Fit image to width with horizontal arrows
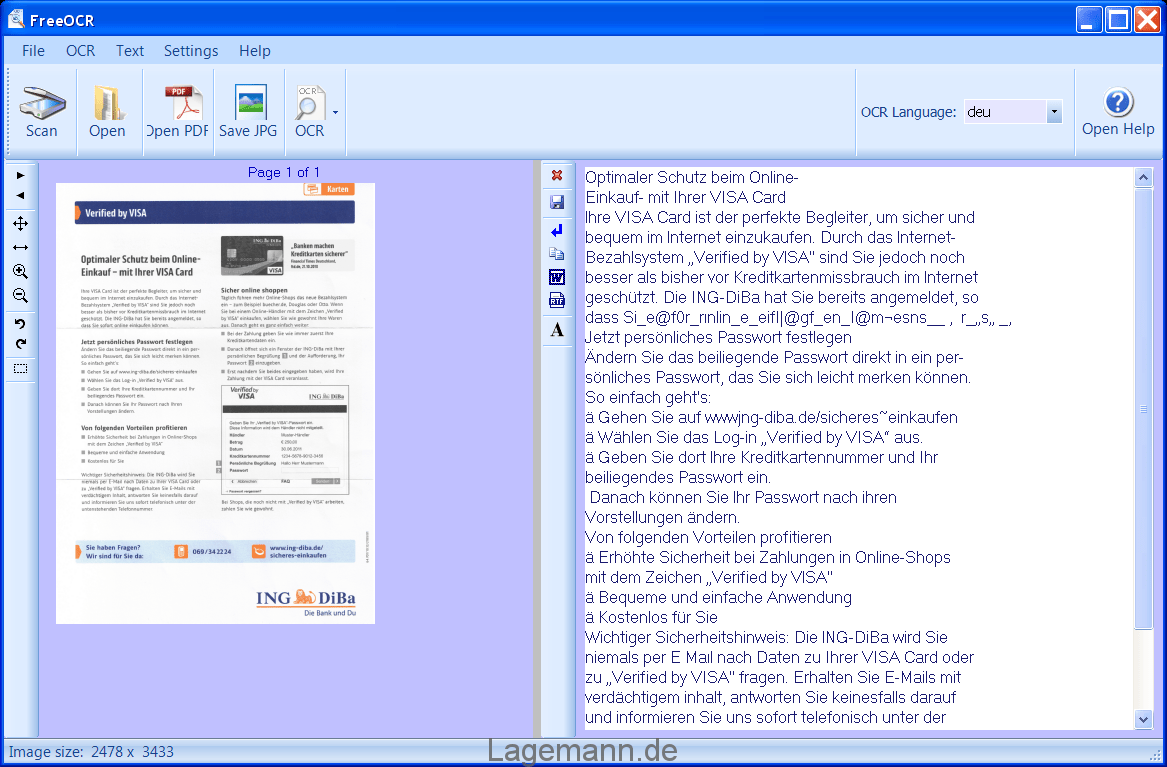 21,247
